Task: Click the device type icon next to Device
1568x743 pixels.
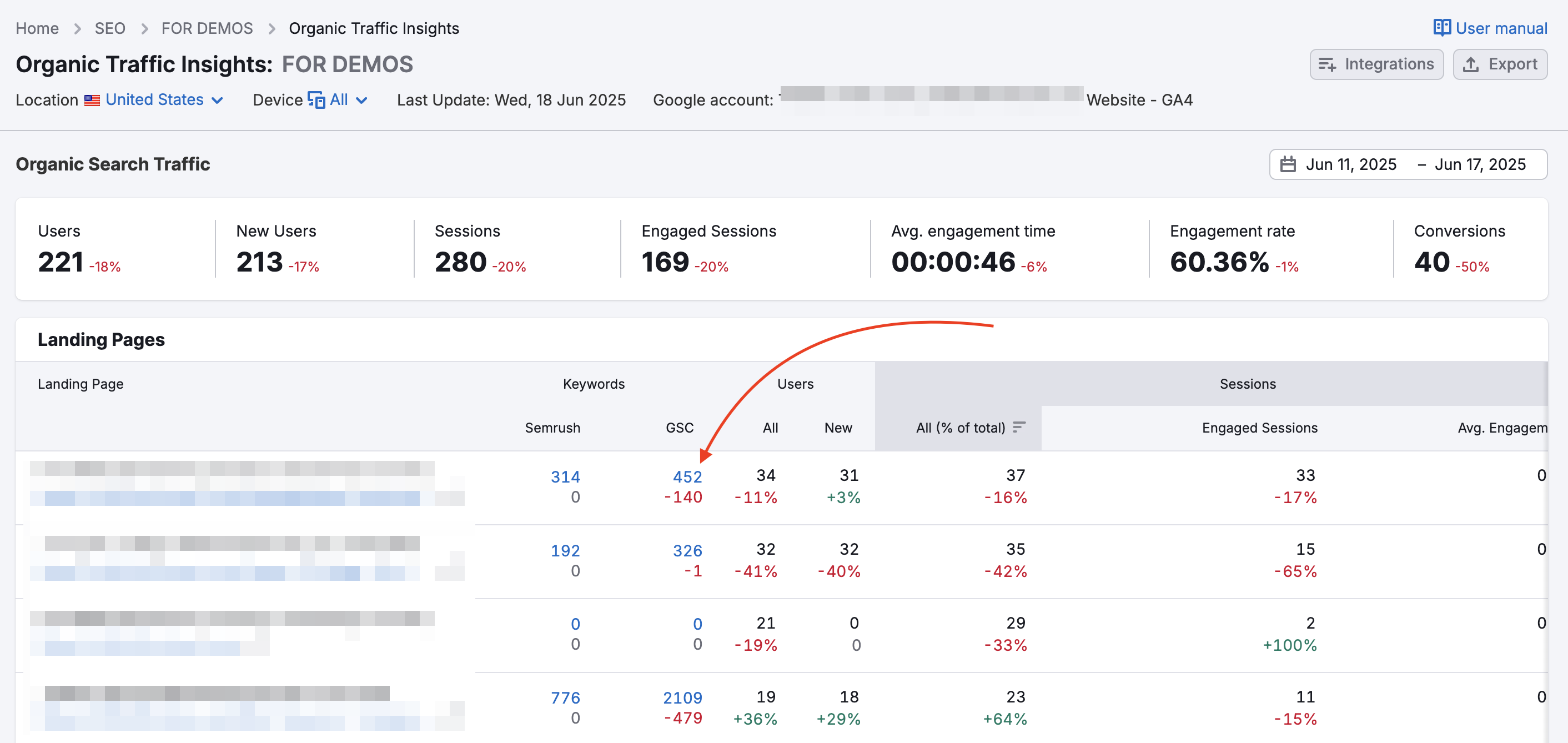Action: click(316, 99)
